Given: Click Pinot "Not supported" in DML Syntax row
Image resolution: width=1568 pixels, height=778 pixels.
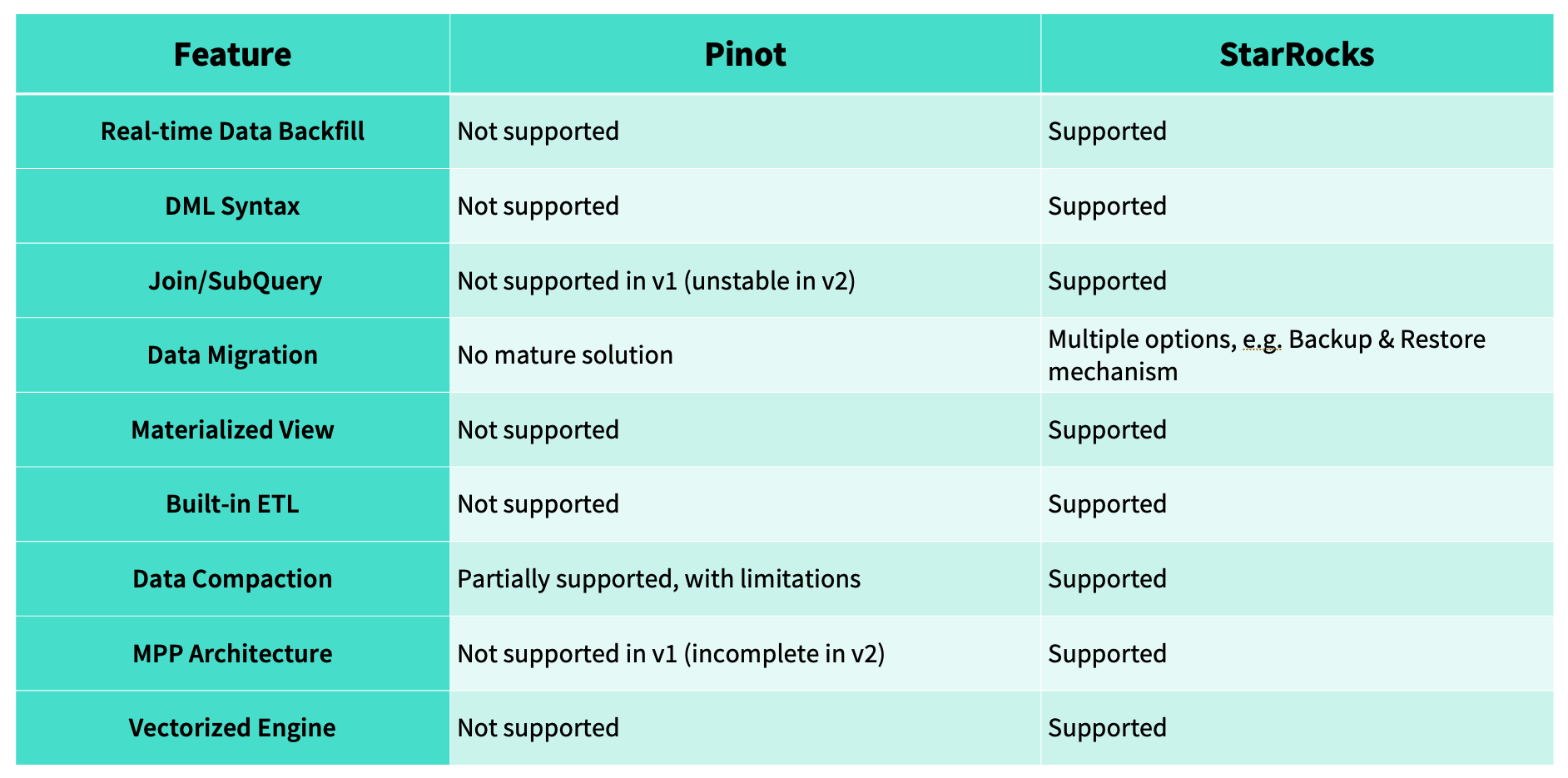Looking at the screenshot, I should [x=538, y=206].
